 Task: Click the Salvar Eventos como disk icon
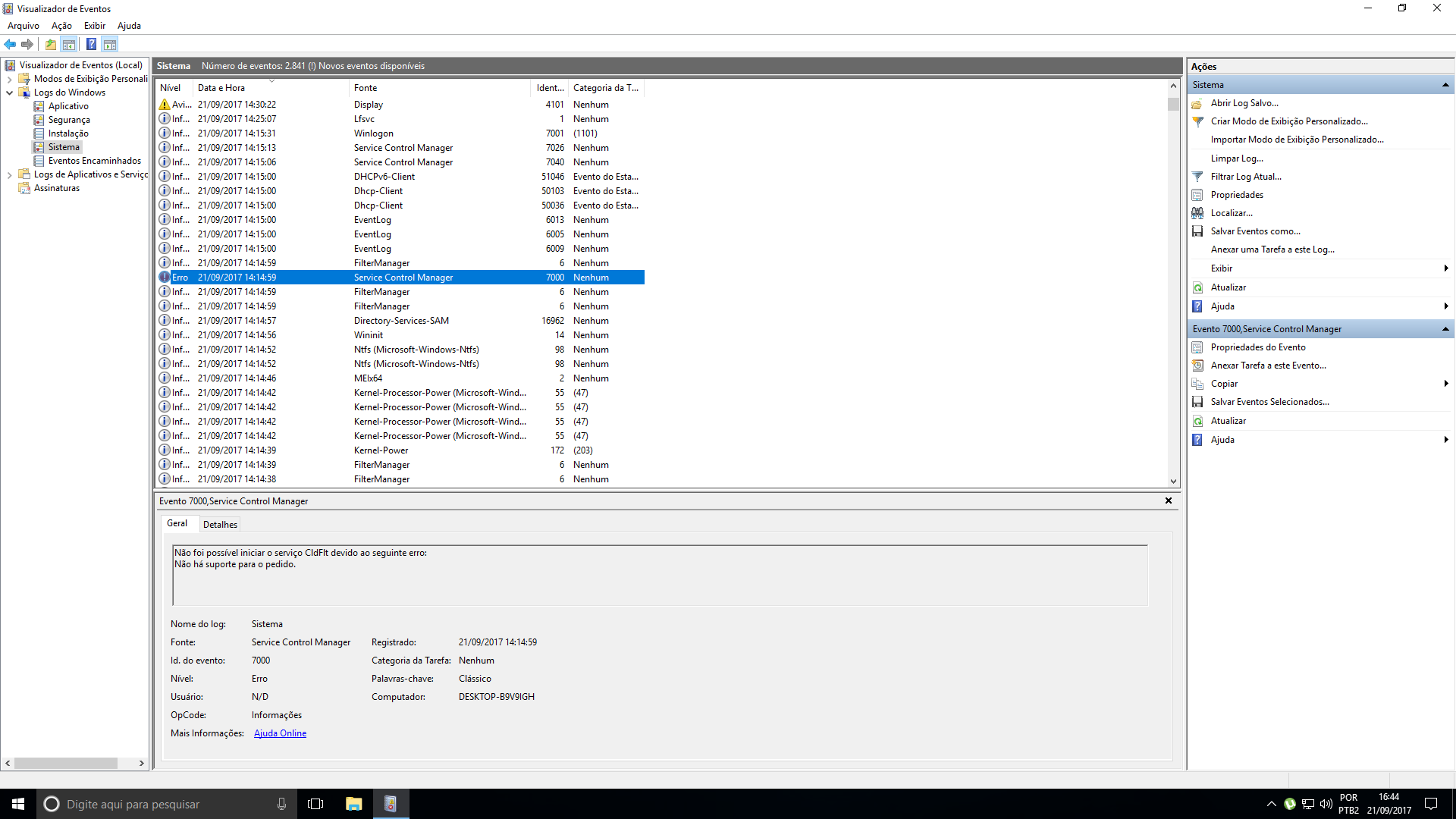pos(1197,231)
